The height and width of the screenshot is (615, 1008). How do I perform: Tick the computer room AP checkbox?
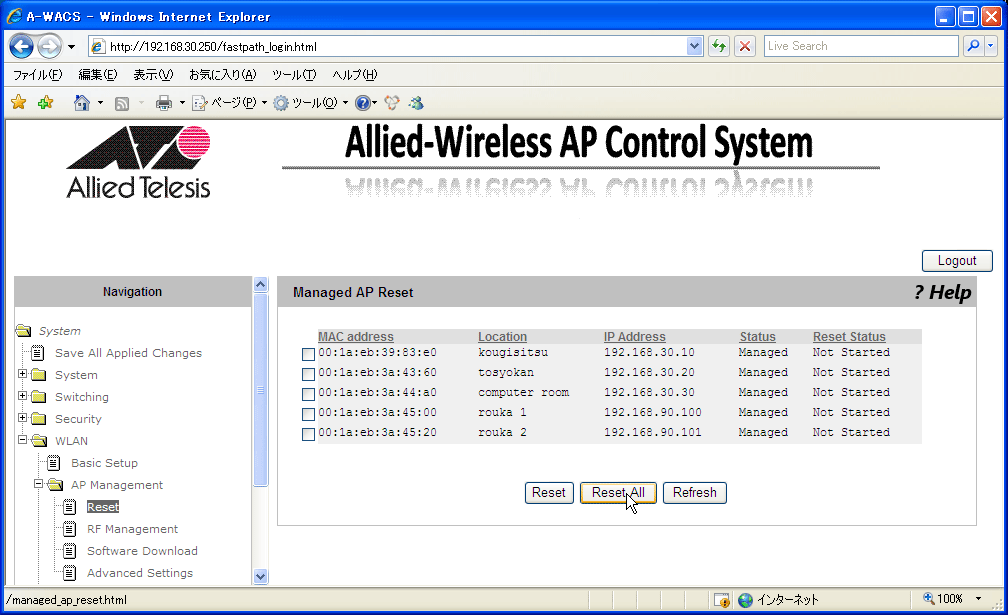tap(309, 394)
